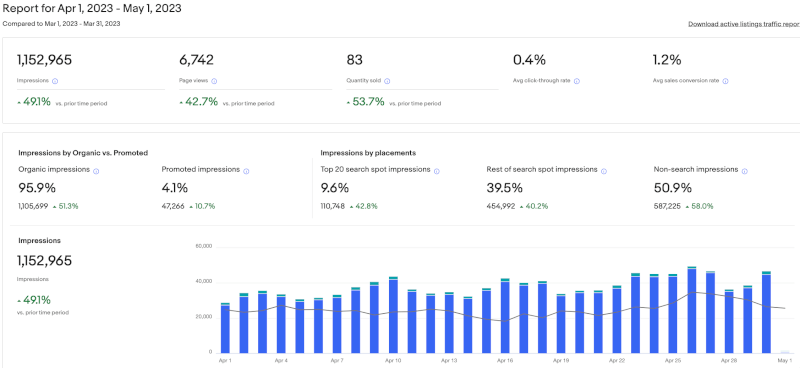Select the Apr 10 impressions bar
This screenshot has width=800, height=368.
393,315
